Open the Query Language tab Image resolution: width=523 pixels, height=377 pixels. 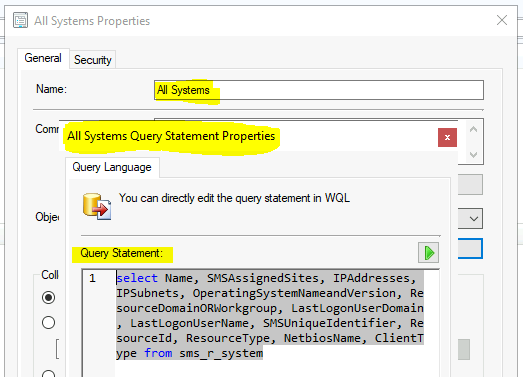112,167
